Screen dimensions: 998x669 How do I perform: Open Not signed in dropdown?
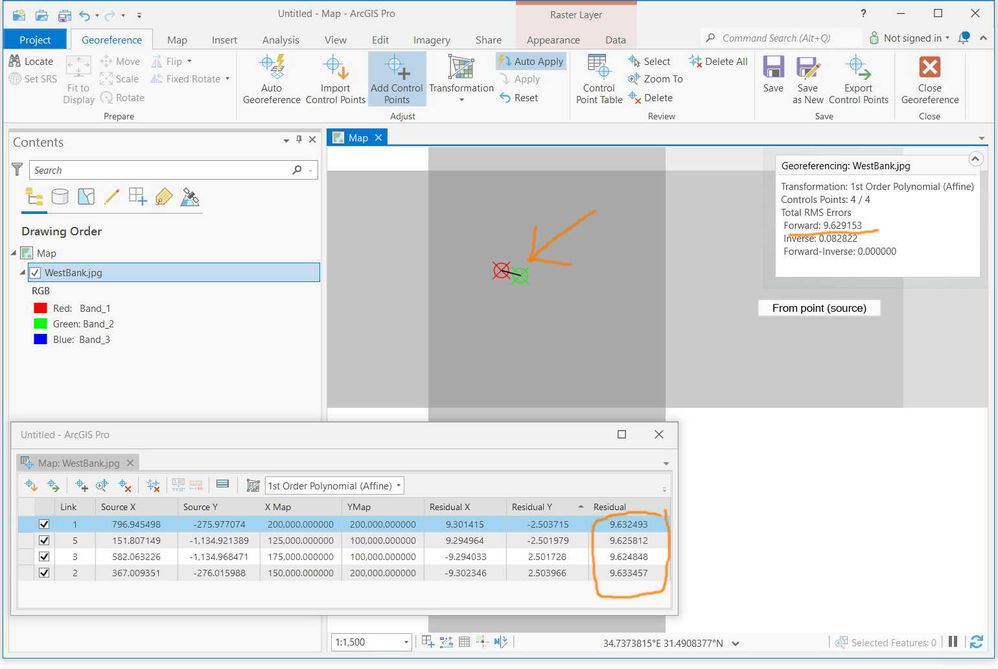[909, 38]
